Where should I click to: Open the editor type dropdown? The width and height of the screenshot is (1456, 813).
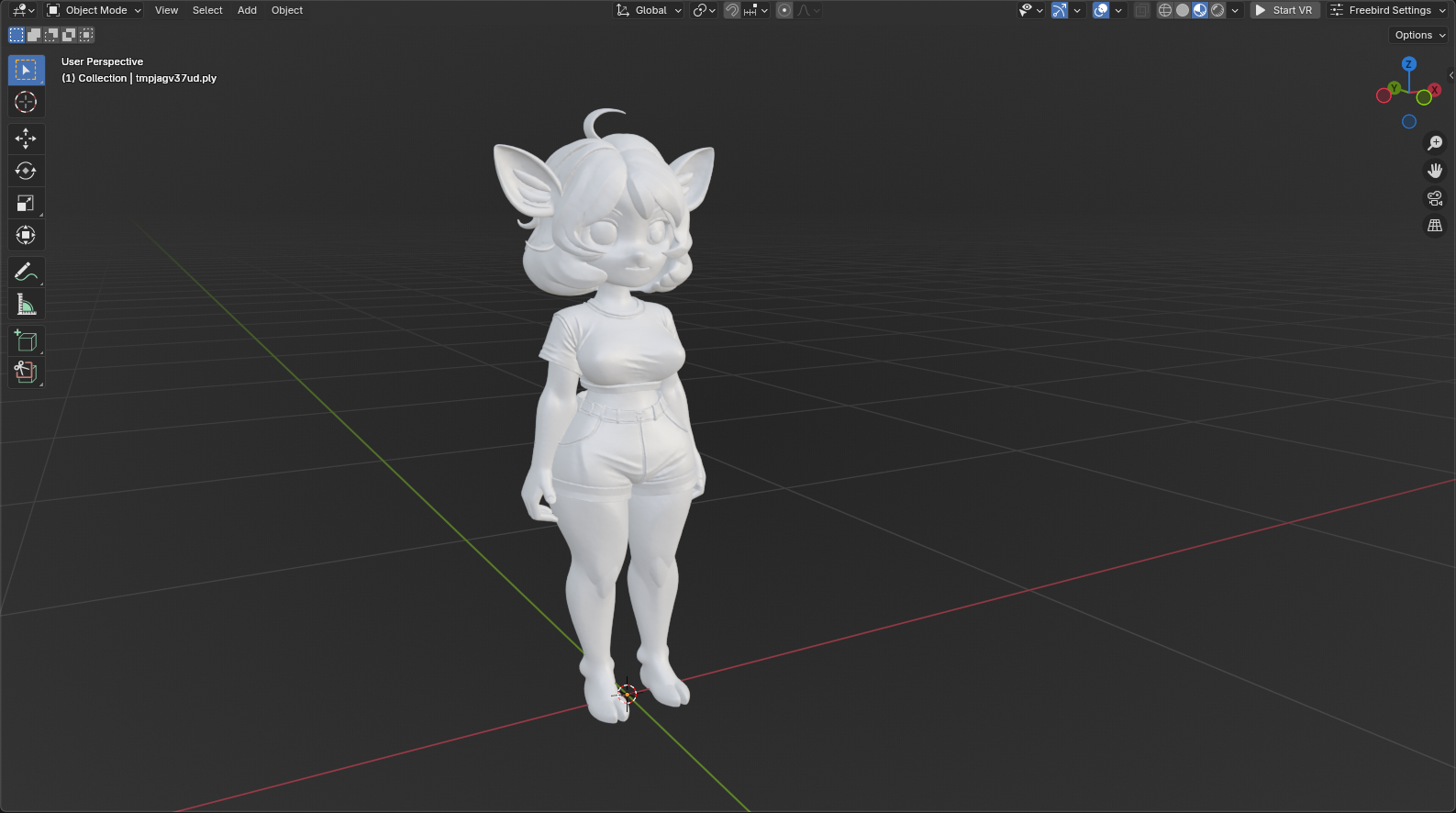(23, 10)
